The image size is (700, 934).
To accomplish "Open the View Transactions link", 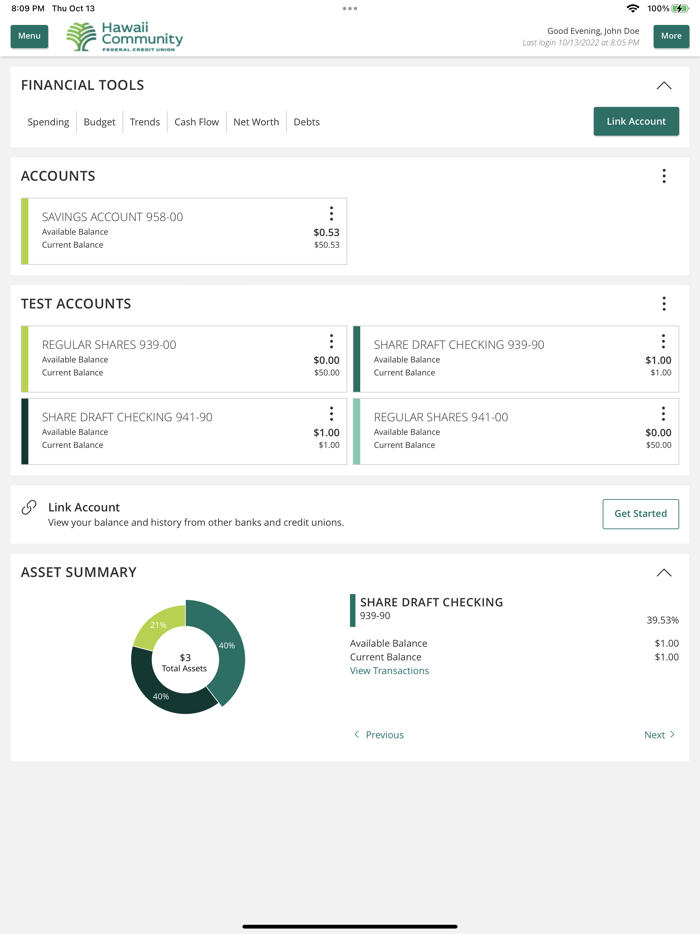I will [x=389, y=671].
